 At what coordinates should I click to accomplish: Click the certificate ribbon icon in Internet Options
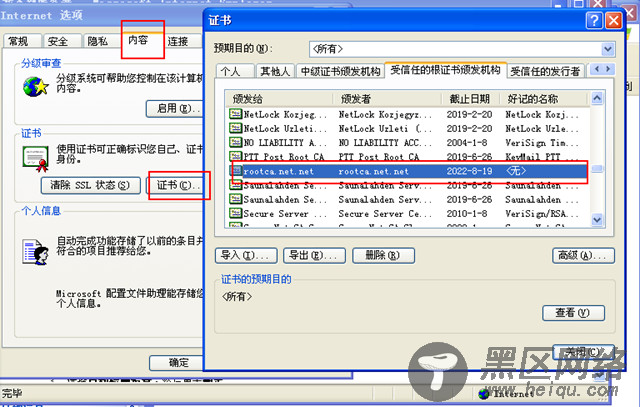(36, 158)
